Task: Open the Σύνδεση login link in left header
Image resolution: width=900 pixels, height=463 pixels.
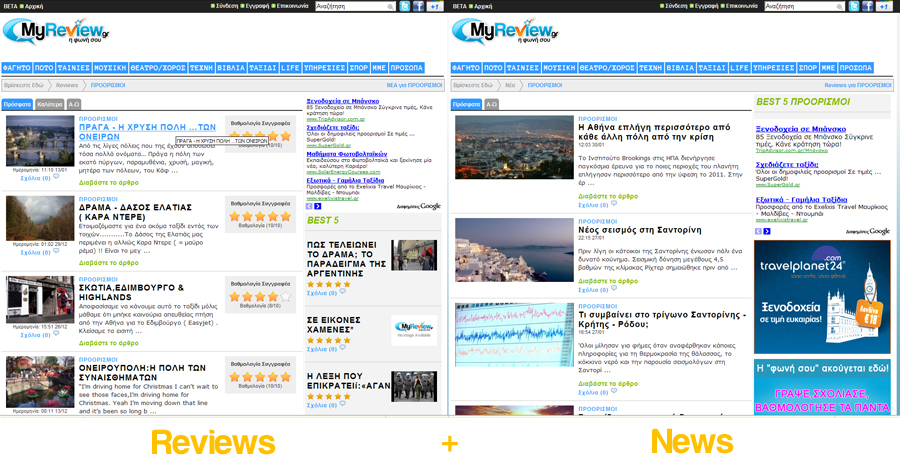Action: [228, 6]
